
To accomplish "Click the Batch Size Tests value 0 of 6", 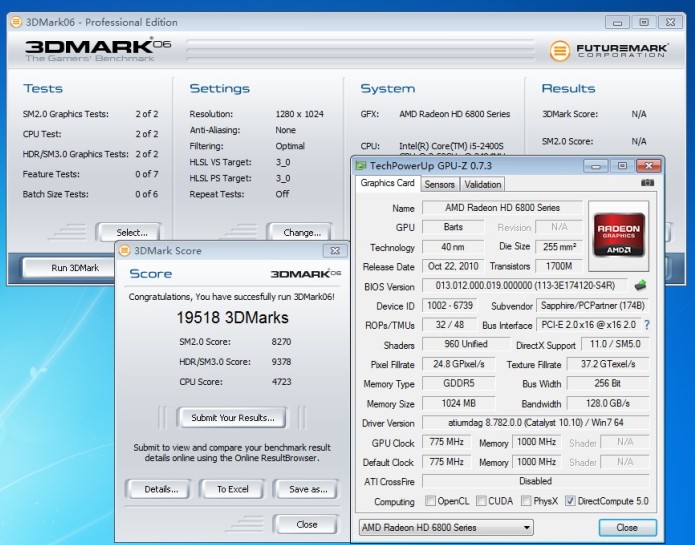I will (147, 194).
